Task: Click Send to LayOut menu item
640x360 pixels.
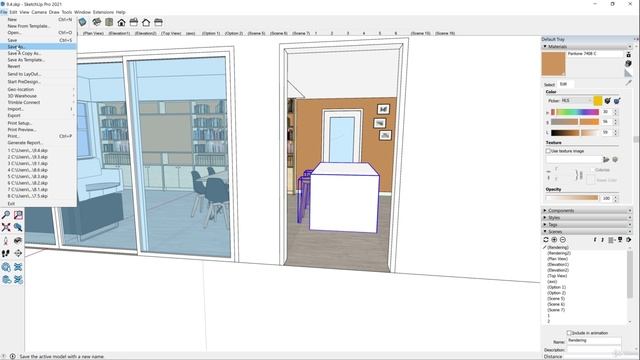Action: pos(39,74)
